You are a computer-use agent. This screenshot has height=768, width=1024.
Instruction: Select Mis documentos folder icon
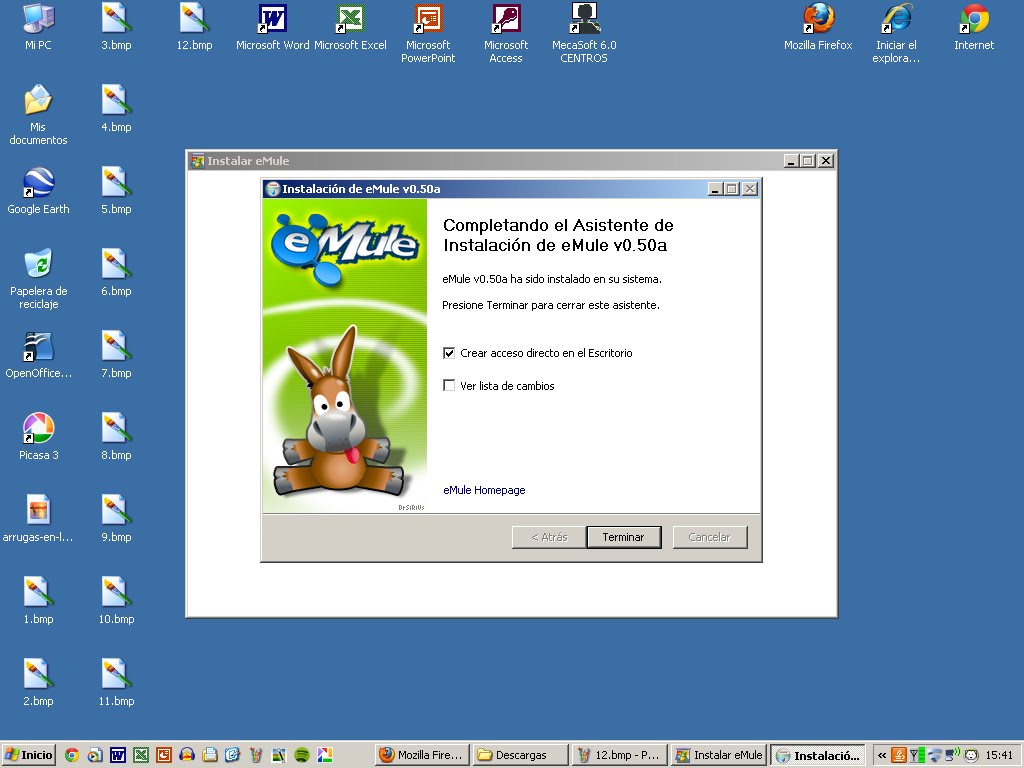[x=38, y=114]
